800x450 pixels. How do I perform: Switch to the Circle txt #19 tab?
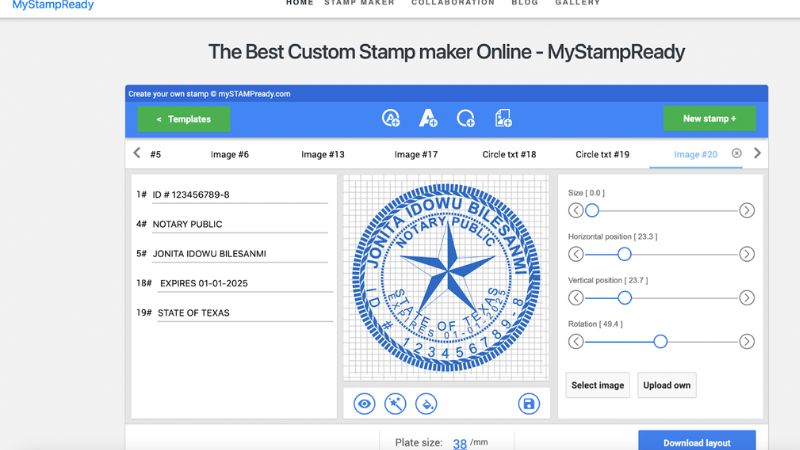click(x=603, y=155)
